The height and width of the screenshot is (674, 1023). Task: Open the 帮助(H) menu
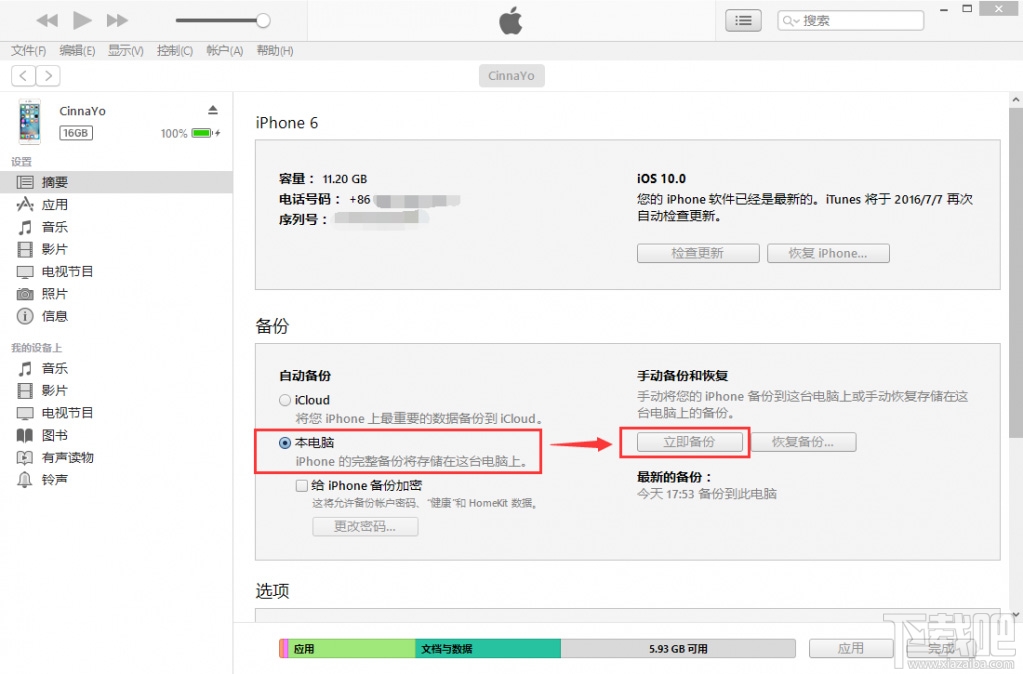tap(275, 50)
